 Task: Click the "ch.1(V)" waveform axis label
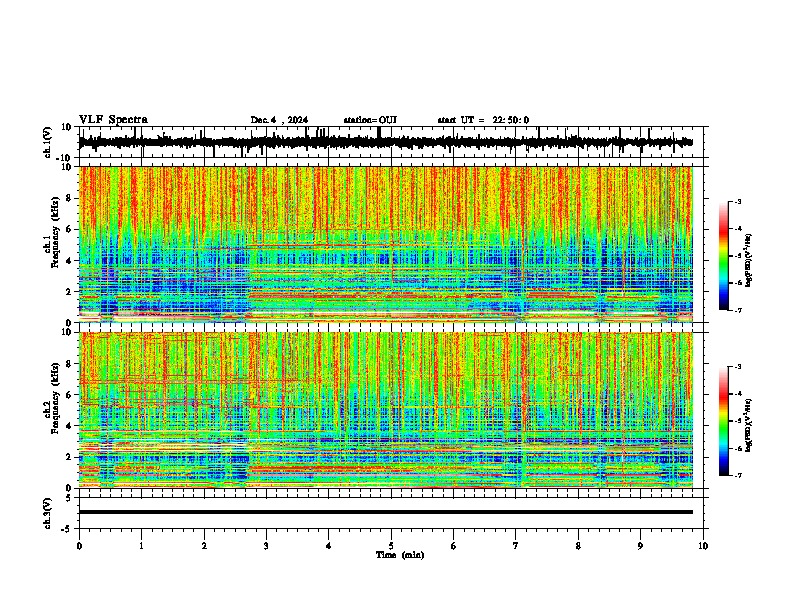(48, 143)
